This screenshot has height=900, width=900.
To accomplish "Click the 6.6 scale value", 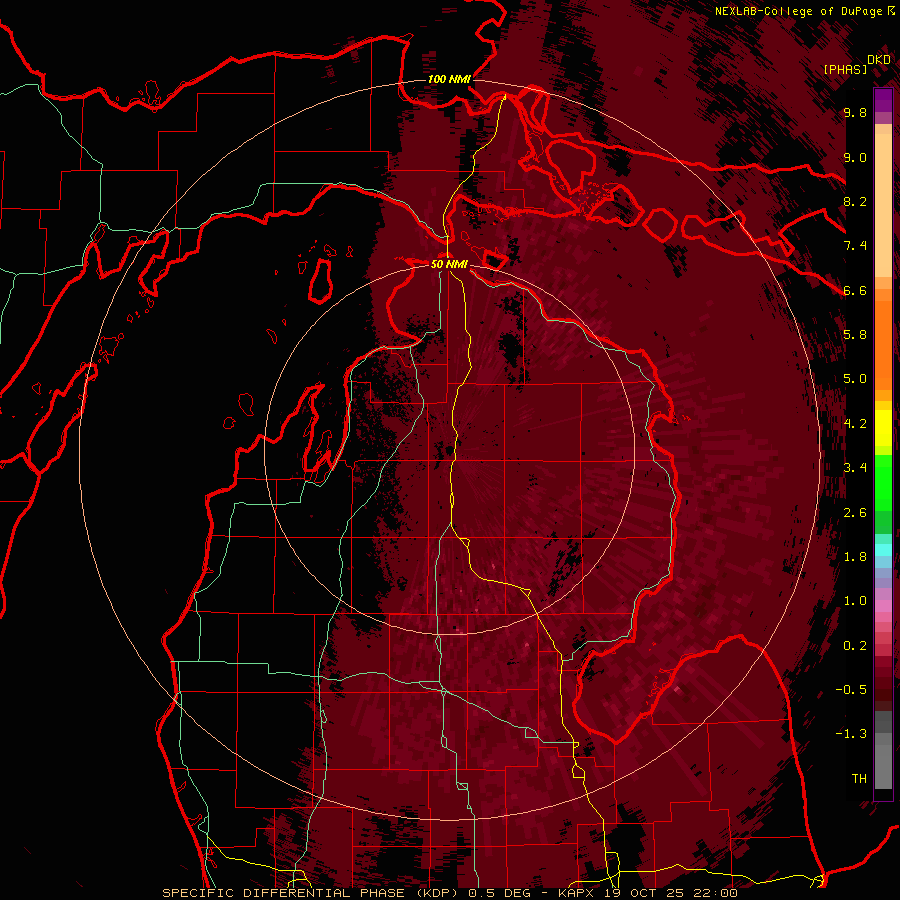I will [x=855, y=290].
